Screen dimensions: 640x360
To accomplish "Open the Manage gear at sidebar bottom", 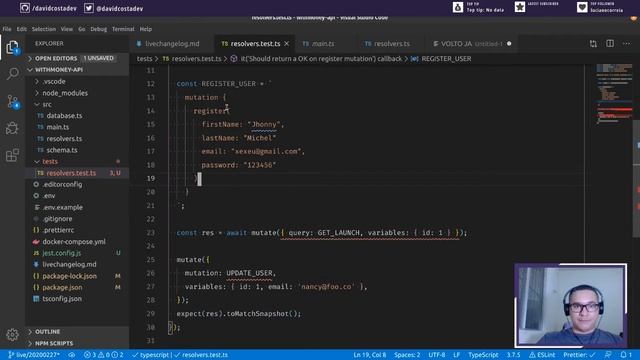I will coord(12,335).
